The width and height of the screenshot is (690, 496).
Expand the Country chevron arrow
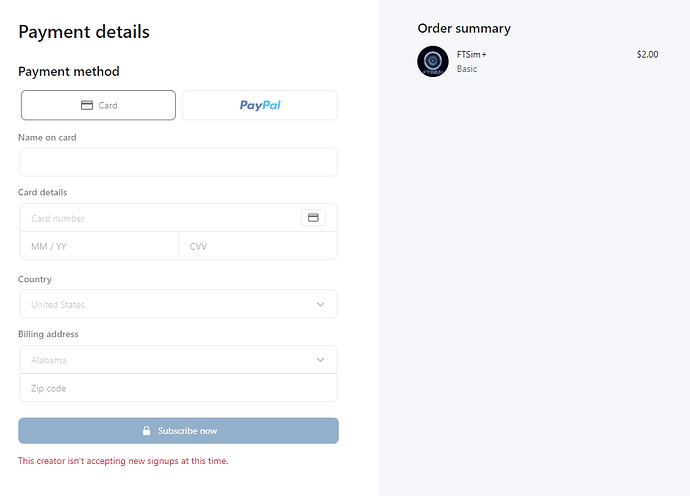(320, 304)
